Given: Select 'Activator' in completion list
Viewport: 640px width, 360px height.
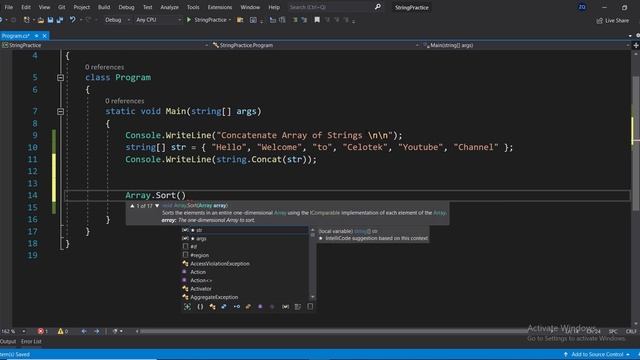Looking at the screenshot, I should click(245, 289).
